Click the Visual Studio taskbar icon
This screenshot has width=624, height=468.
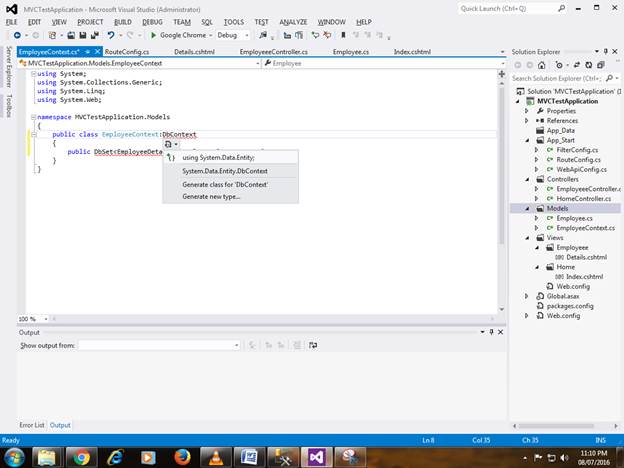318,456
